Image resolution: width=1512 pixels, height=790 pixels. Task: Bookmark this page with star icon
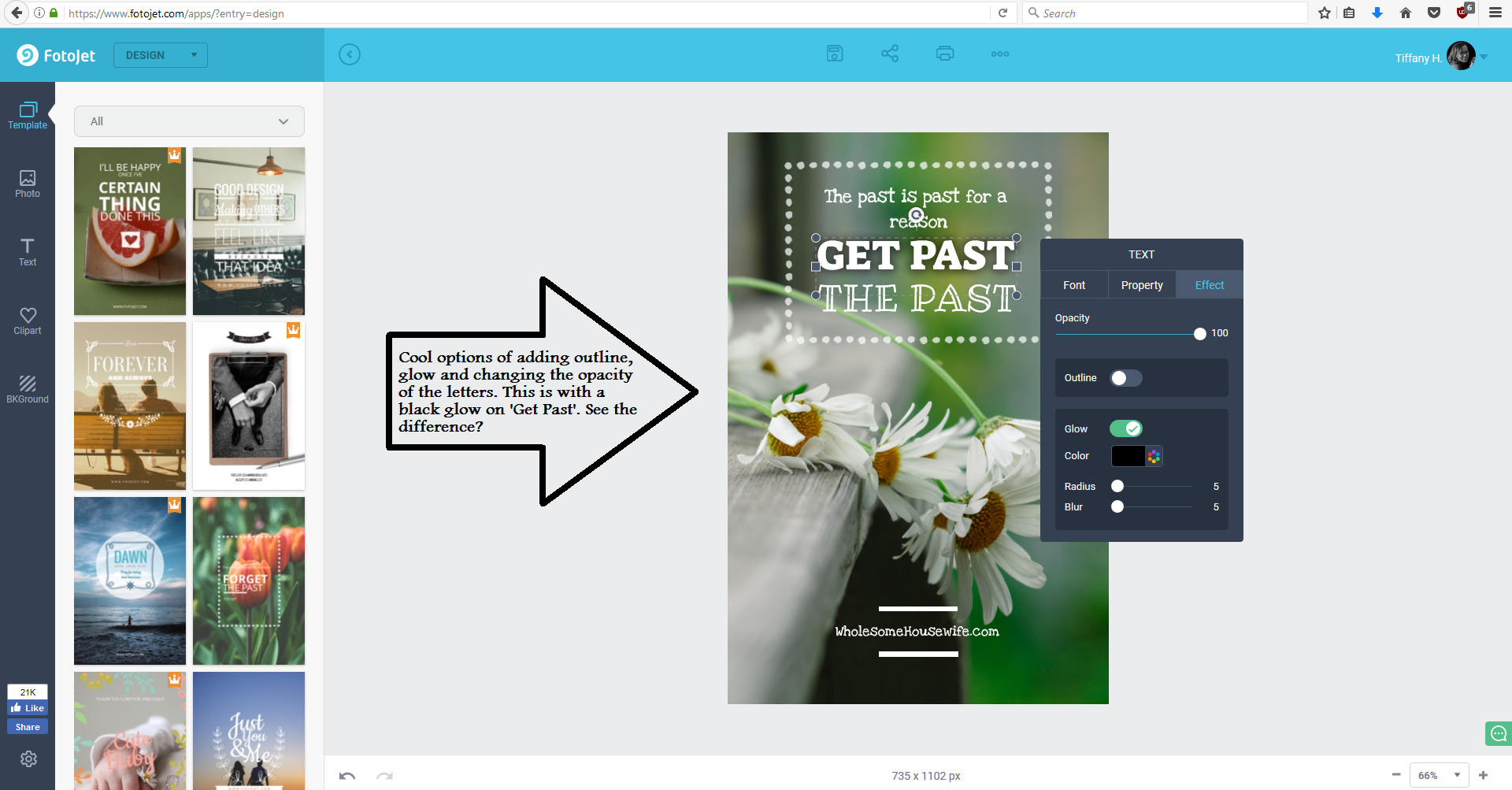(1325, 13)
